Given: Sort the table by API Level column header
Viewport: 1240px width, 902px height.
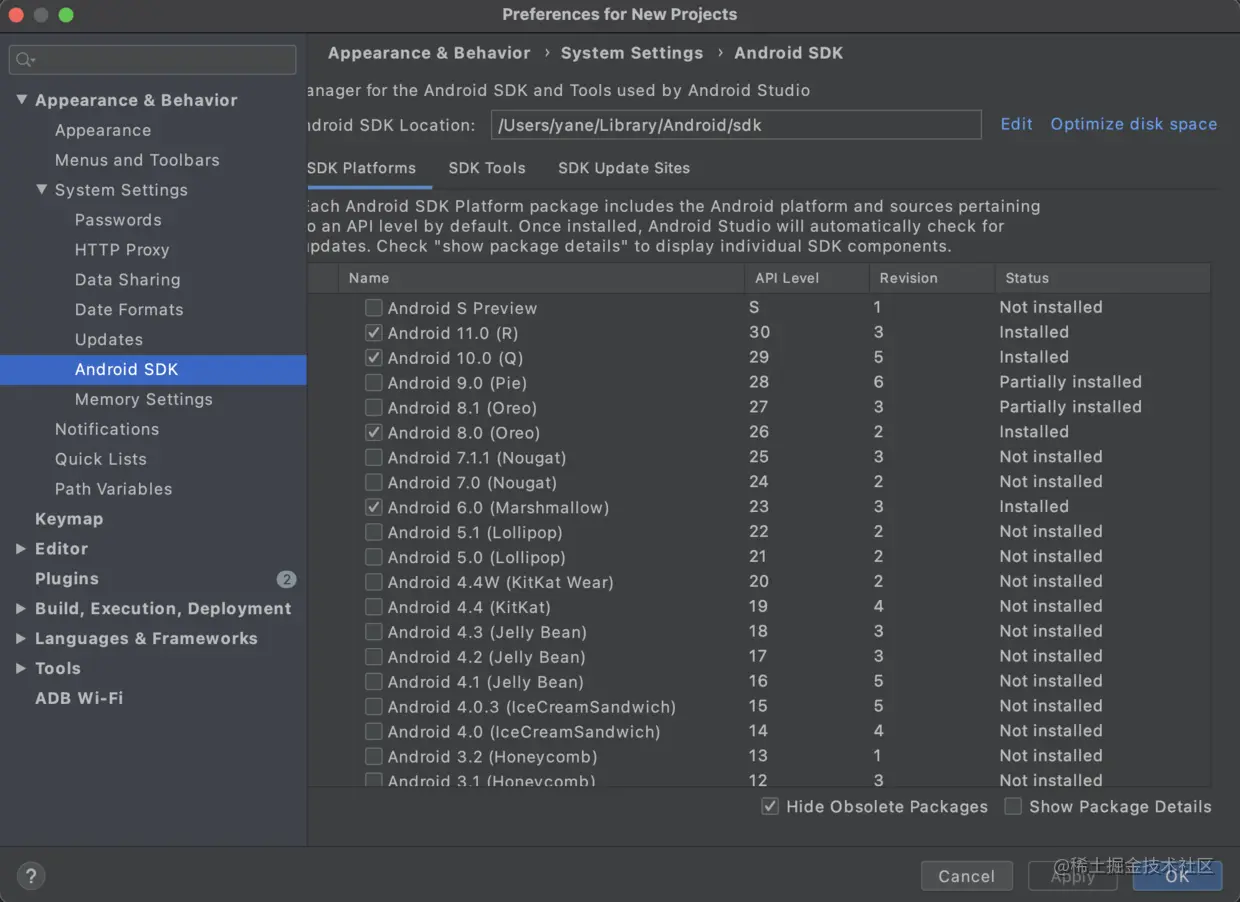Looking at the screenshot, I should pyautogui.click(x=787, y=278).
